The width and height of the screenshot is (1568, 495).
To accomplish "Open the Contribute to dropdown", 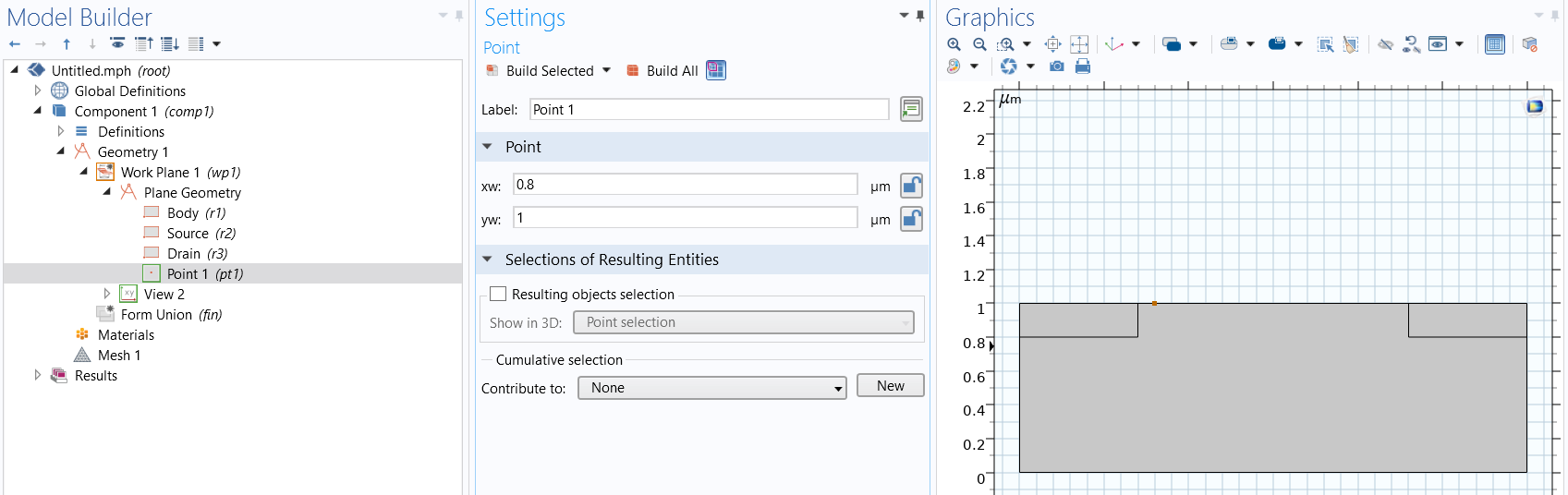I will click(711, 388).
